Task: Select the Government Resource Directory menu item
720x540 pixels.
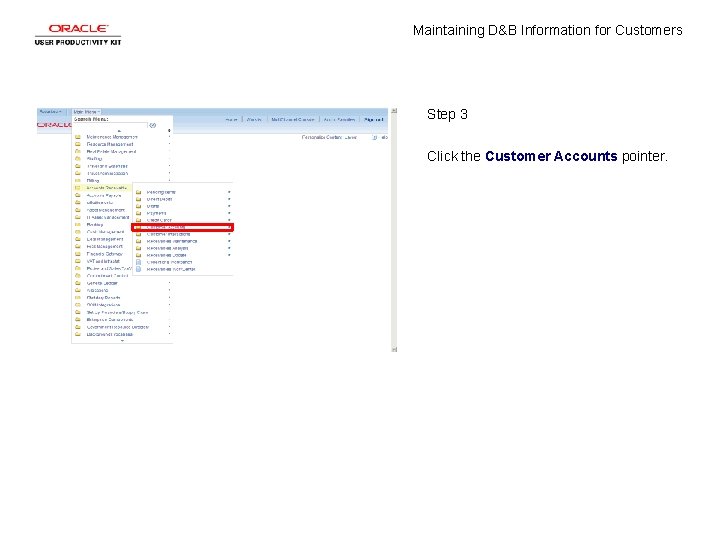Action: (x=118, y=327)
